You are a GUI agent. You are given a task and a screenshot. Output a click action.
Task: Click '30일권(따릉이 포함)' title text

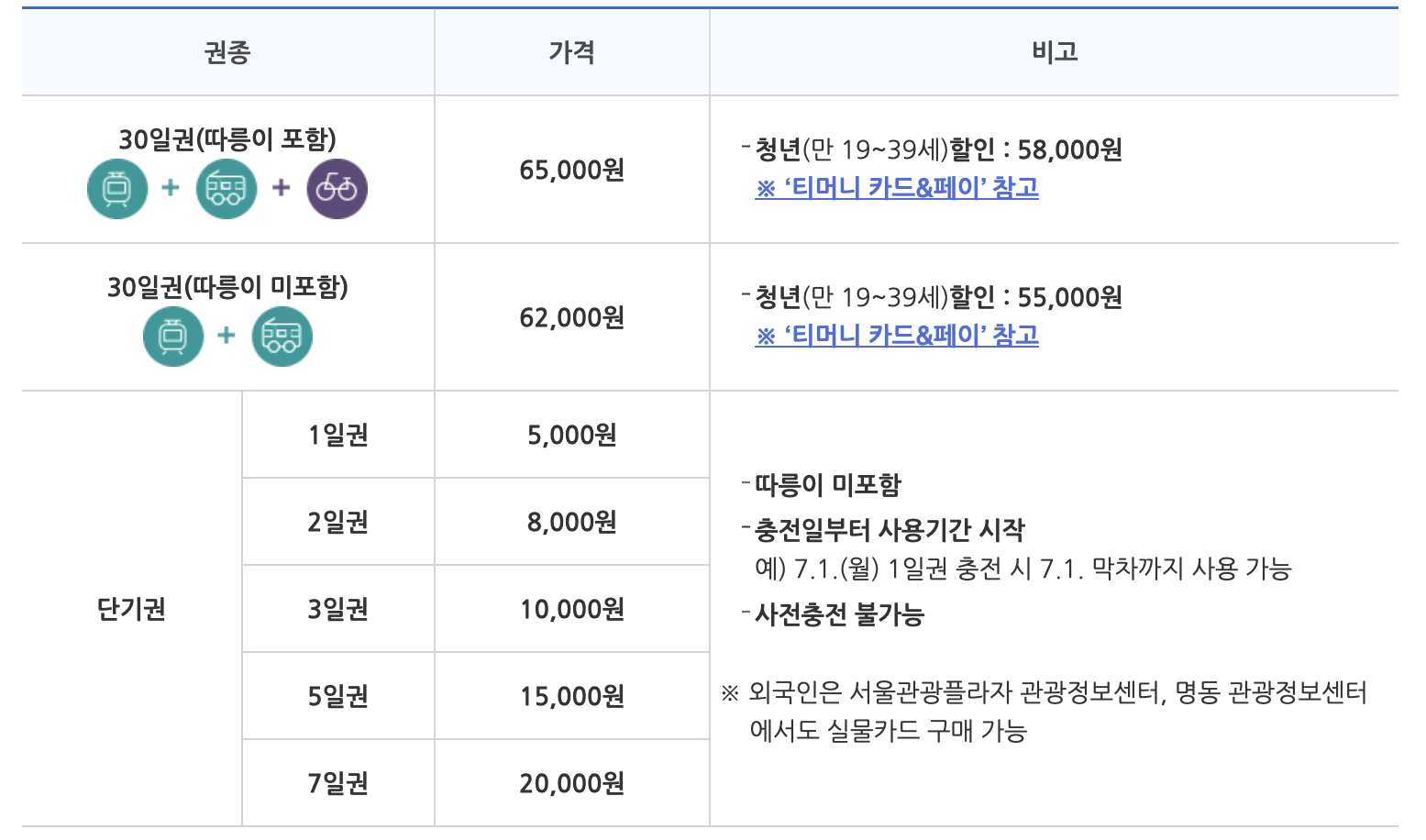(227, 139)
